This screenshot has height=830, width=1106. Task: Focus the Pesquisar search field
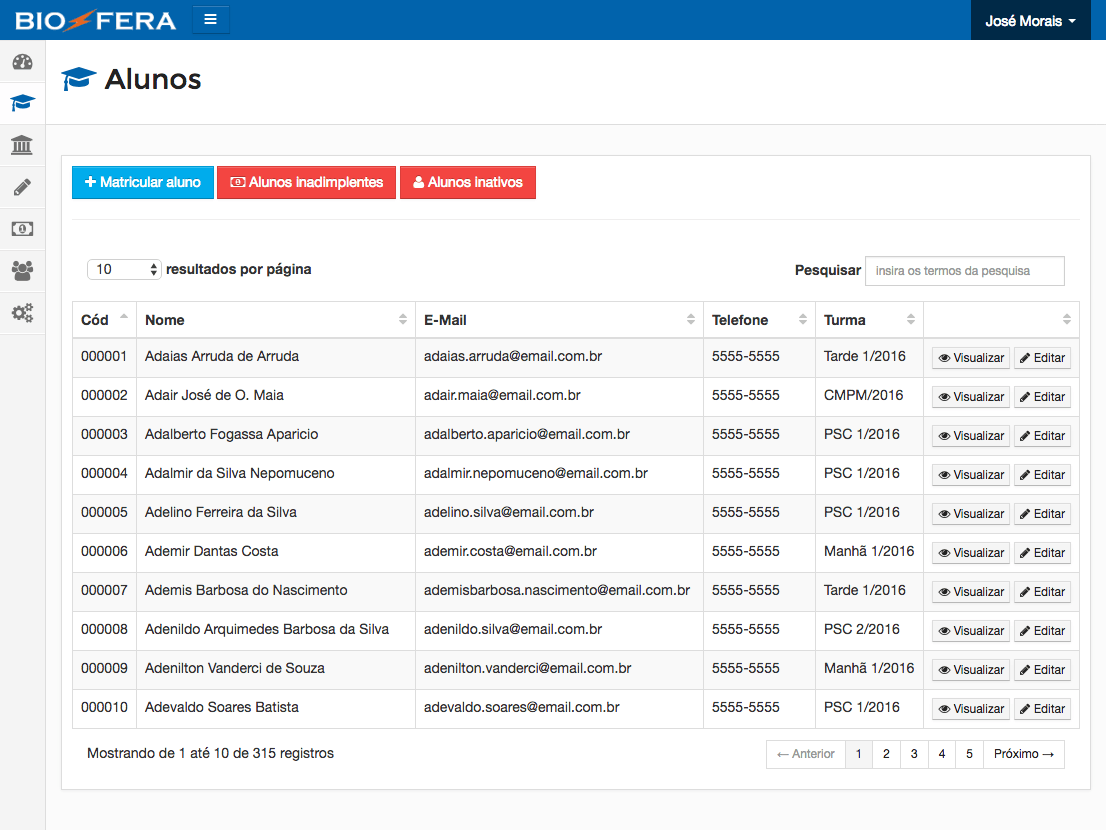pyautogui.click(x=964, y=271)
